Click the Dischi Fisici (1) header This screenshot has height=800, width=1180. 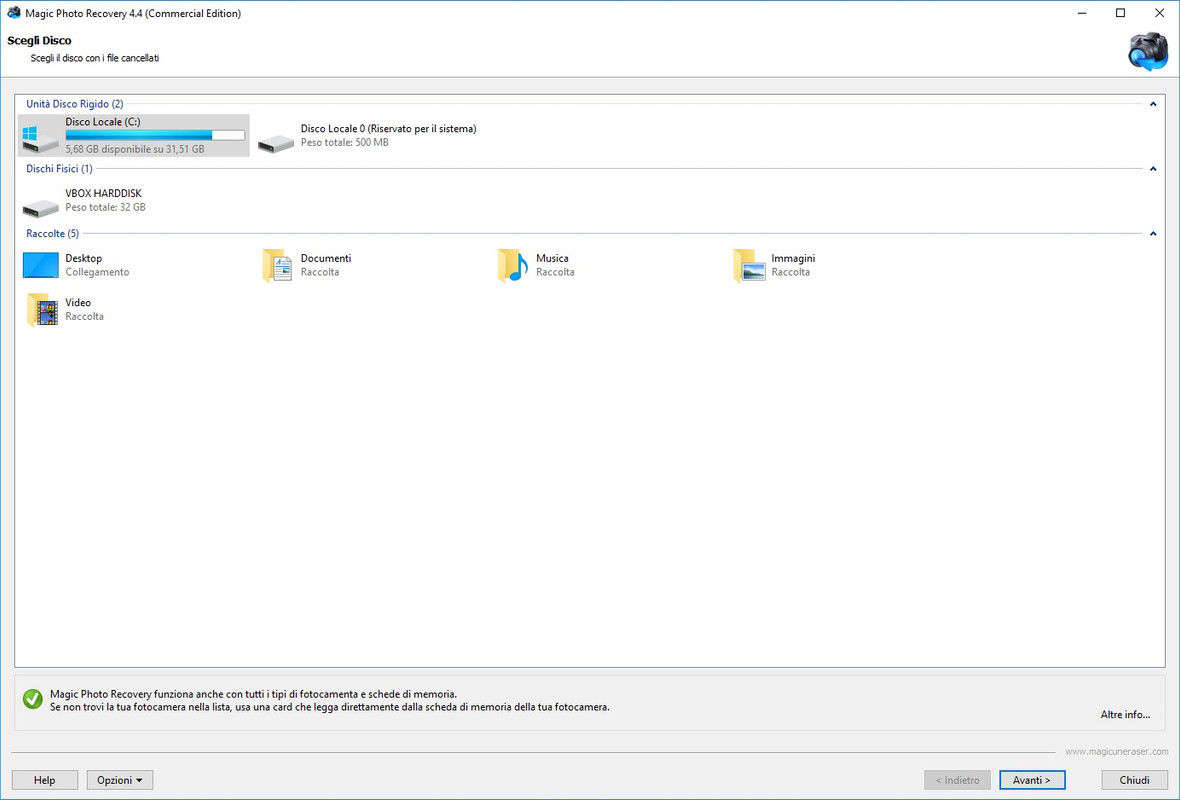click(x=59, y=169)
